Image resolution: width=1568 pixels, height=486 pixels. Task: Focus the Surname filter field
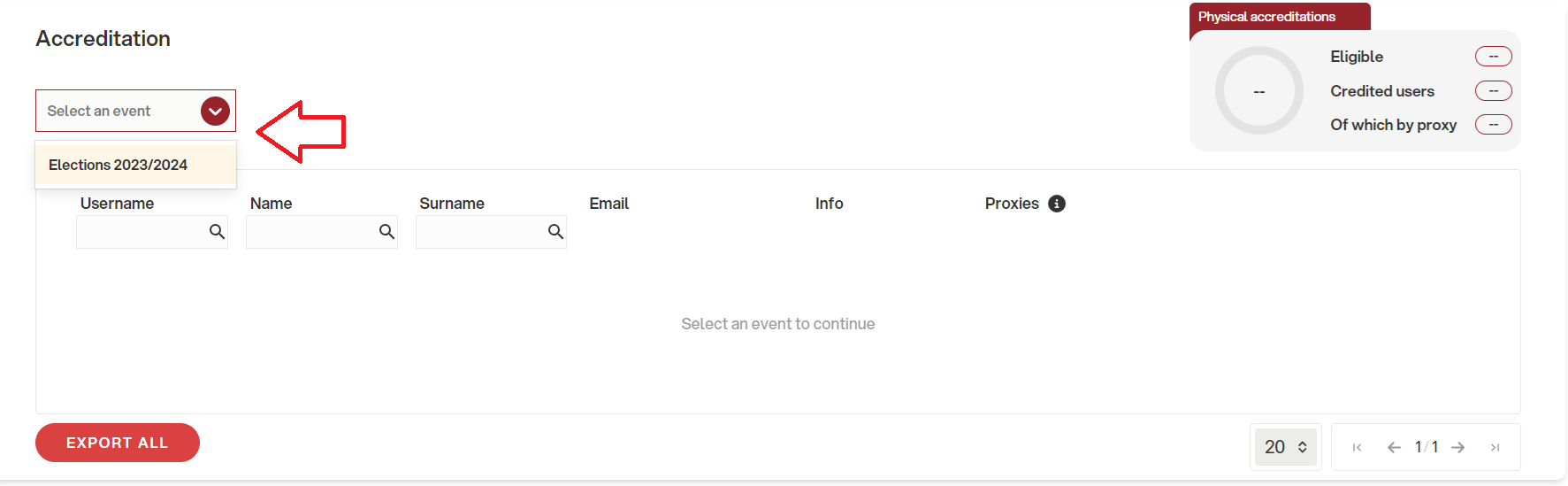[x=491, y=232]
